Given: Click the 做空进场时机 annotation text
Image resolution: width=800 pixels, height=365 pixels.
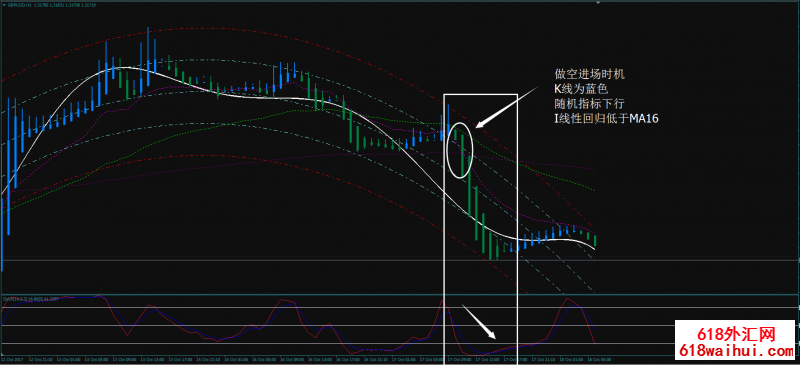Looking at the screenshot, I should pyautogui.click(x=589, y=75).
